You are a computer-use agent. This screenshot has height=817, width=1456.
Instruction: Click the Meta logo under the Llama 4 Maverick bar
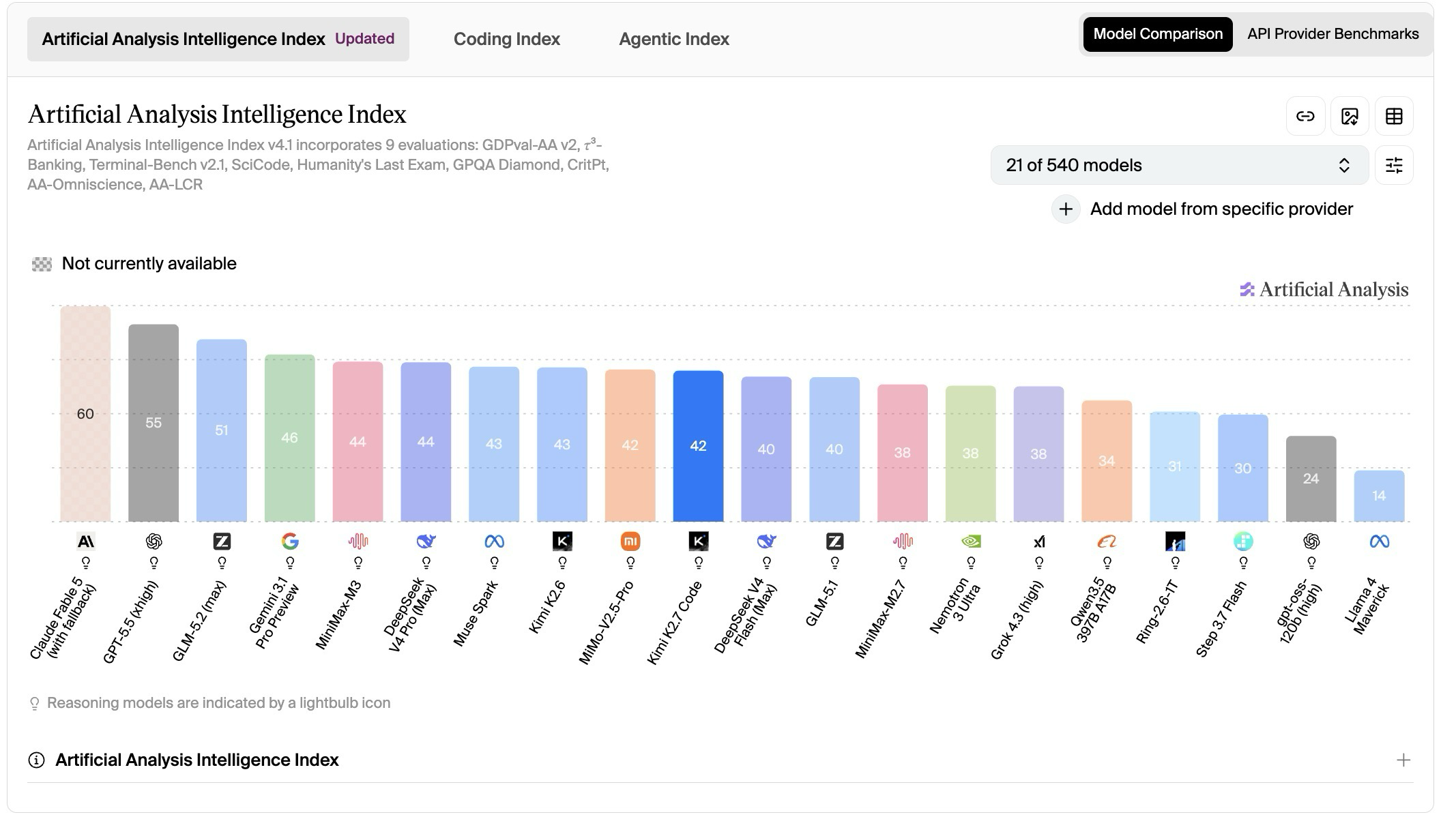1380,541
